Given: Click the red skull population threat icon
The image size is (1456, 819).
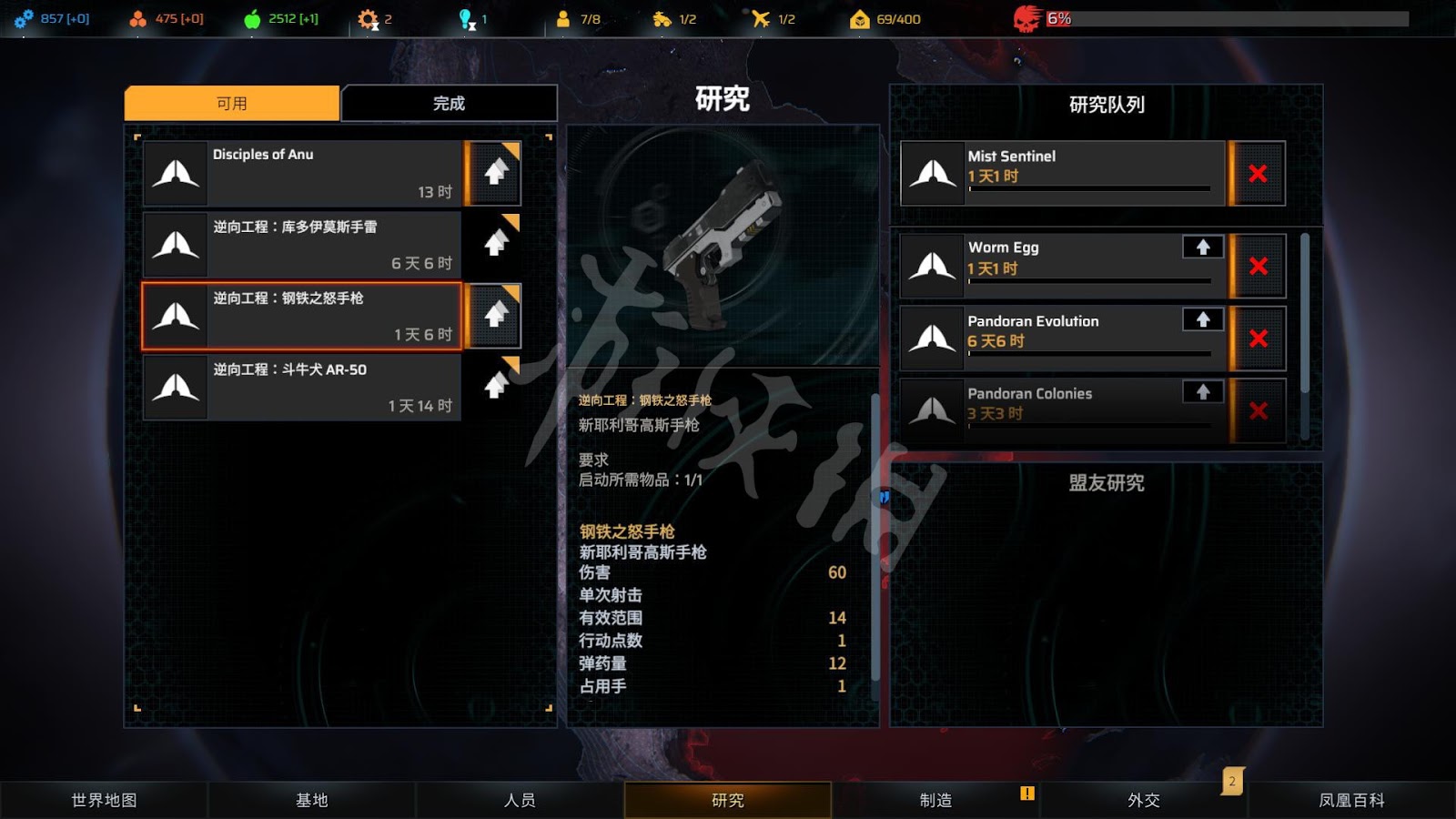Looking at the screenshot, I should tap(1027, 18).
